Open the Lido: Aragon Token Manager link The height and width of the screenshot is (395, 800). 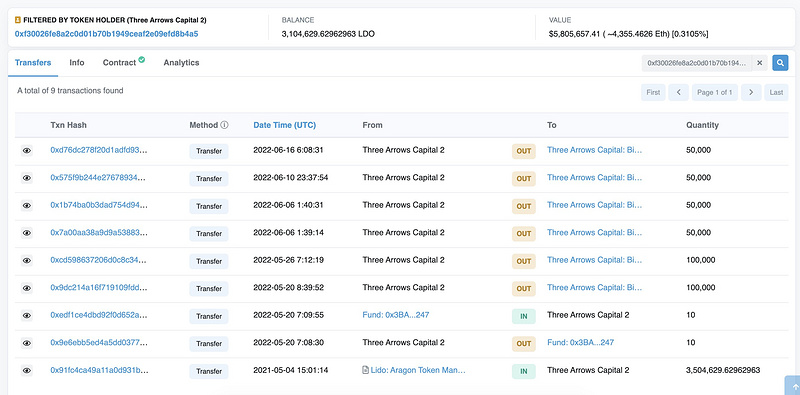coord(414,370)
